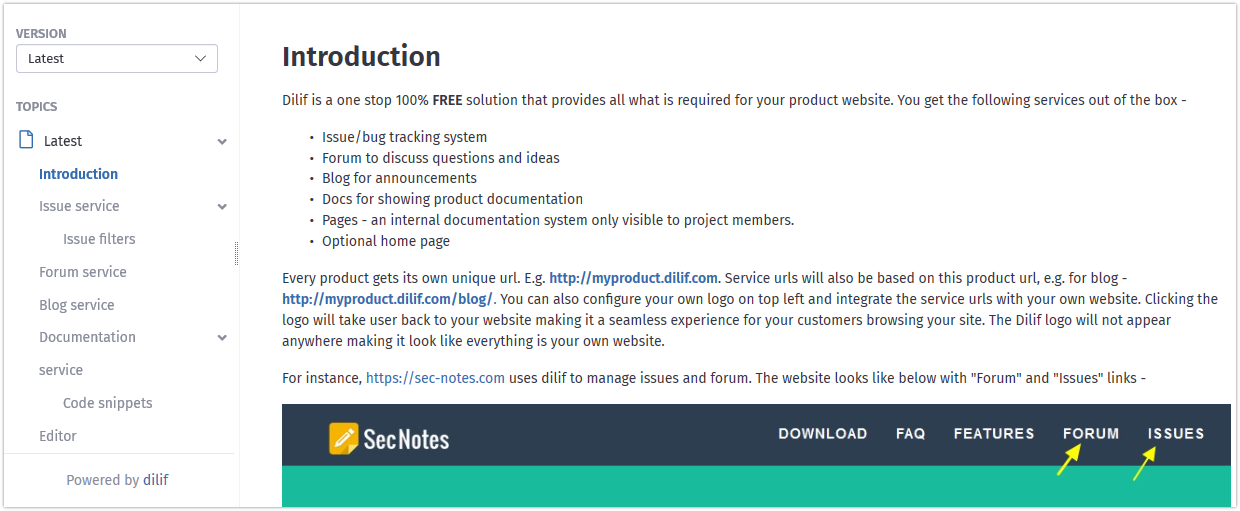Viewport: 1240px width, 511px height.
Task: Open Issue service topic
Action: [x=79, y=206]
